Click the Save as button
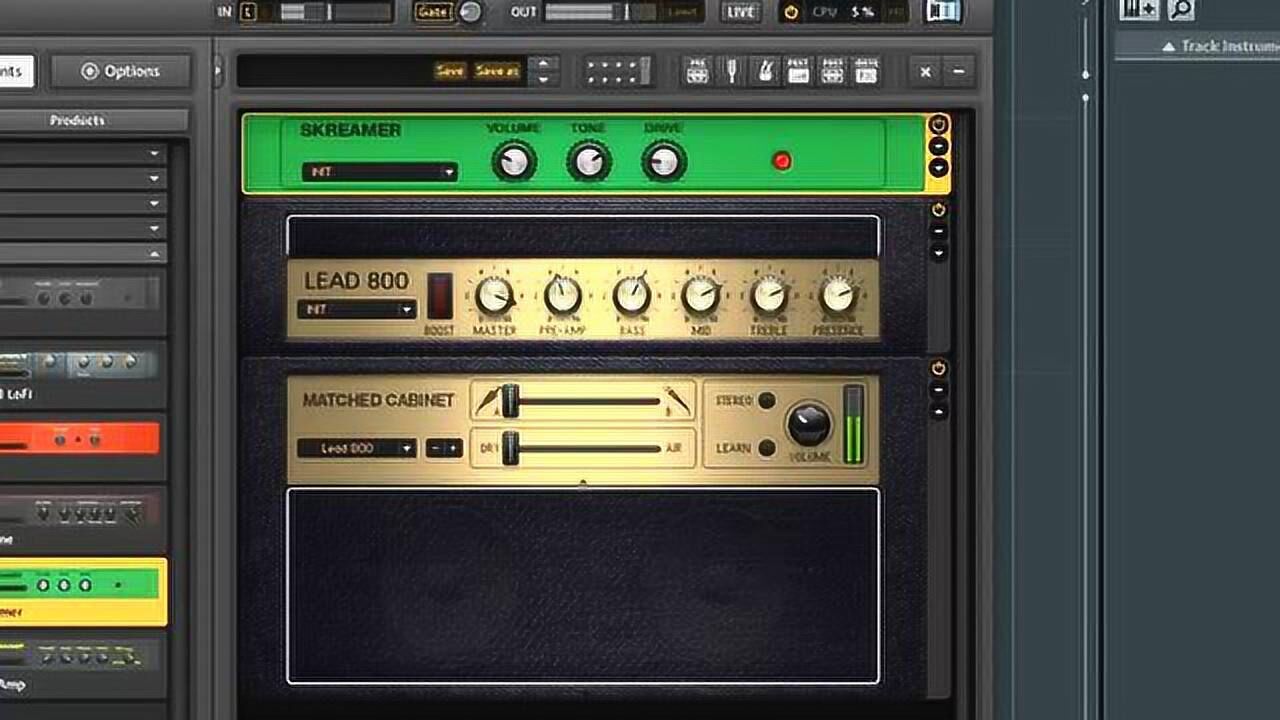This screenshot has width=1280, height=720. (x=495, y=71)
